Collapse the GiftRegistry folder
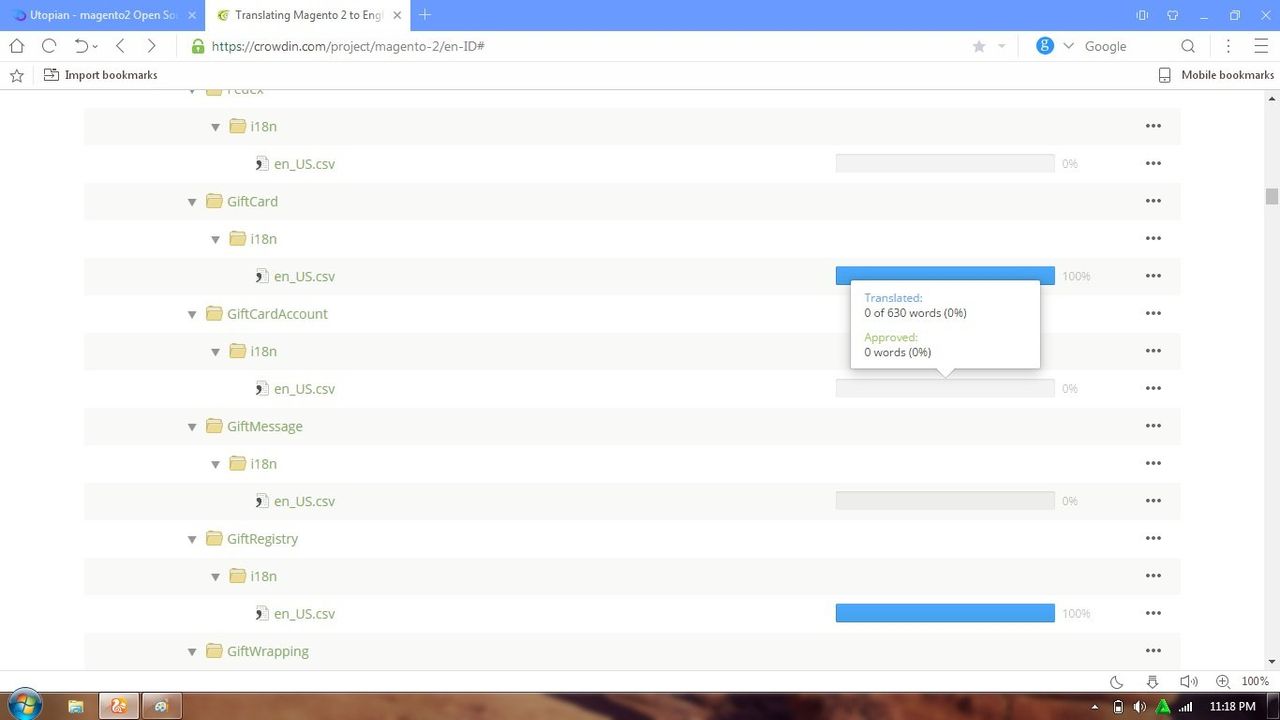 tap(192, 540)
